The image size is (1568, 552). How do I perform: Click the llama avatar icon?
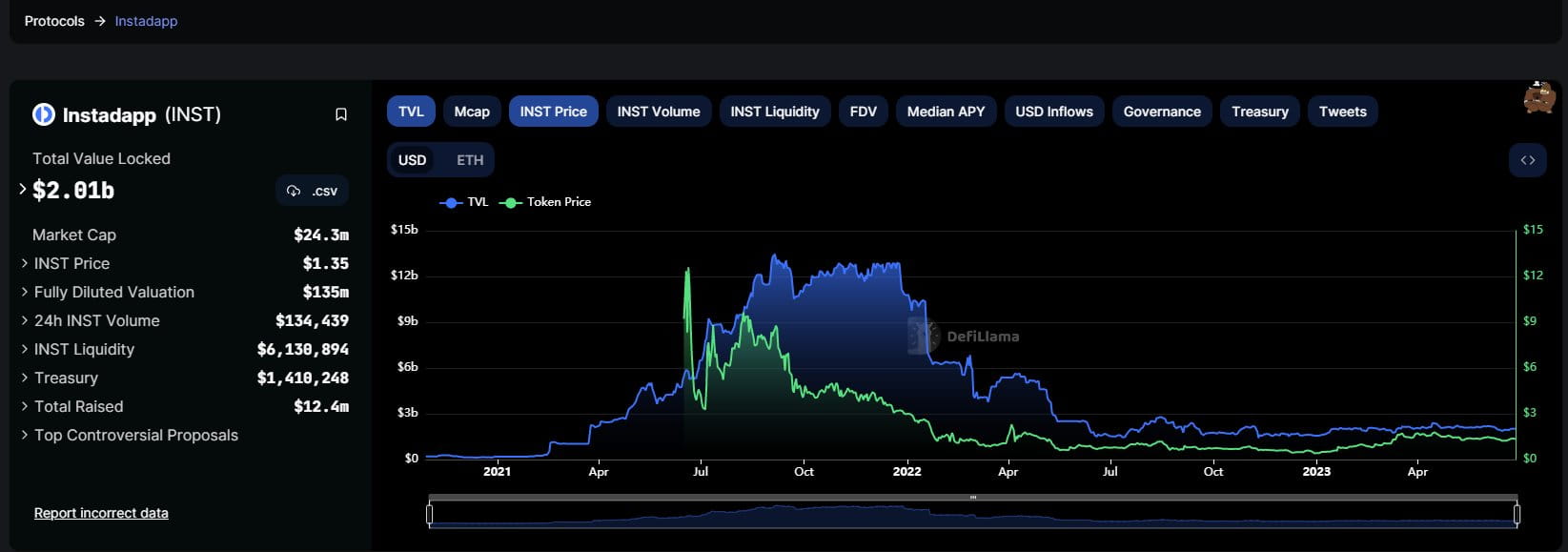1538,97
